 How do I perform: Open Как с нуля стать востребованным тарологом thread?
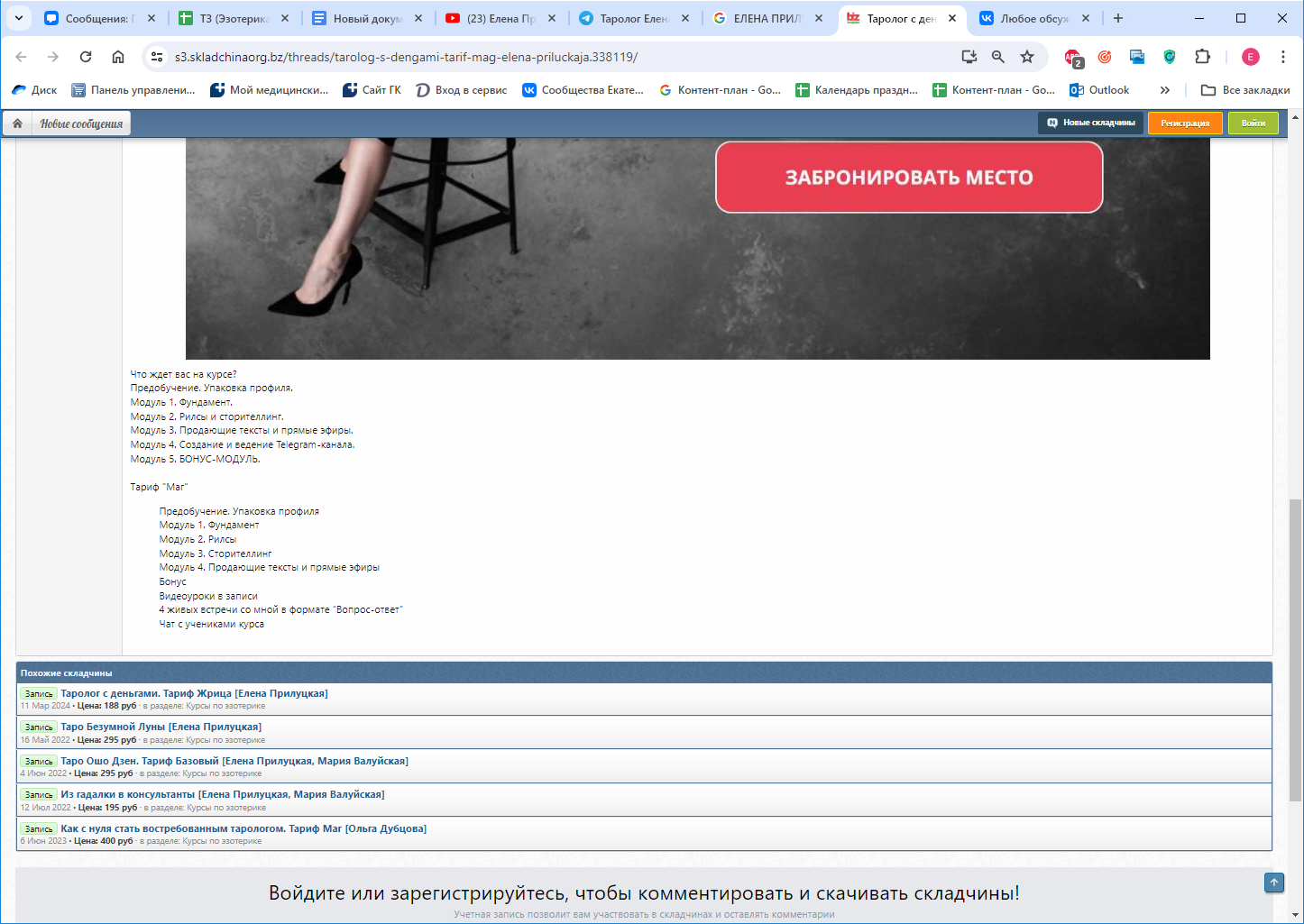point(243,828)
